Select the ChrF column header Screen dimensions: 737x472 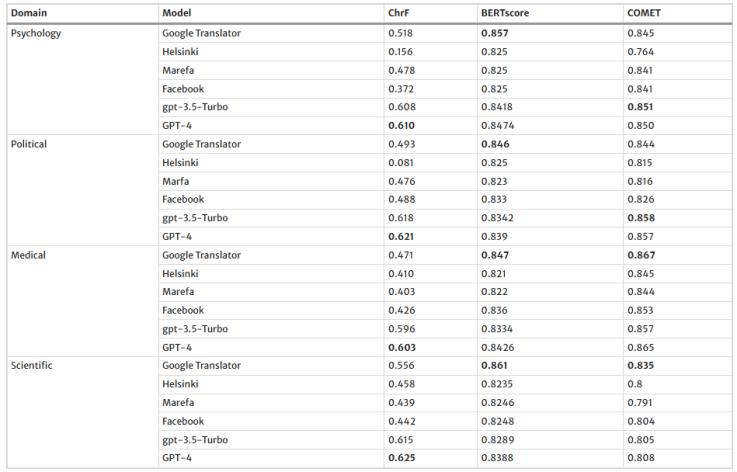(397, 13)
